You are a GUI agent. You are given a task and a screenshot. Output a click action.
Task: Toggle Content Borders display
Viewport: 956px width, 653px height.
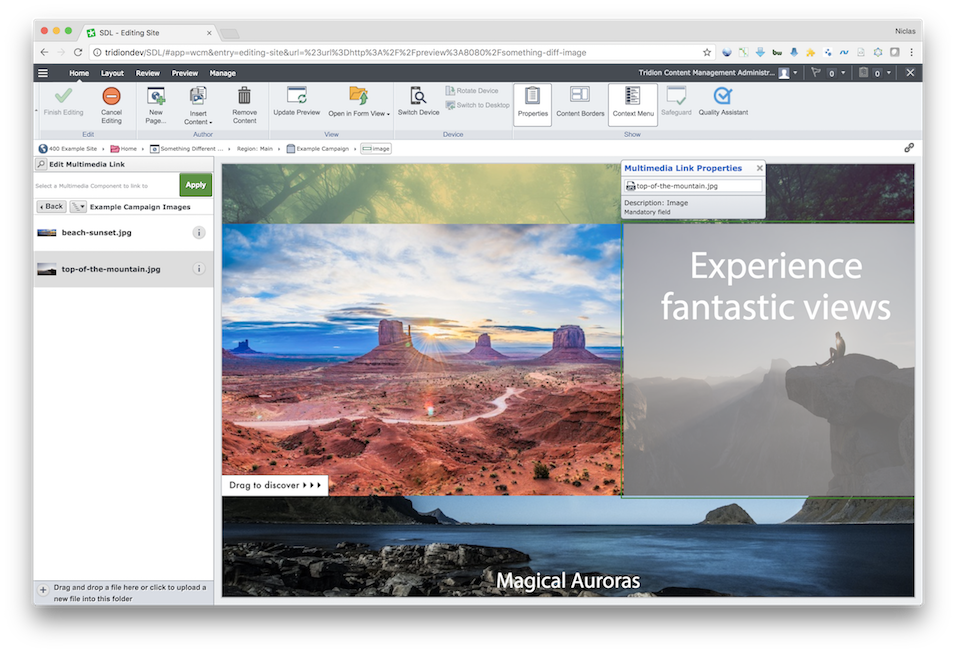point(580,96)
